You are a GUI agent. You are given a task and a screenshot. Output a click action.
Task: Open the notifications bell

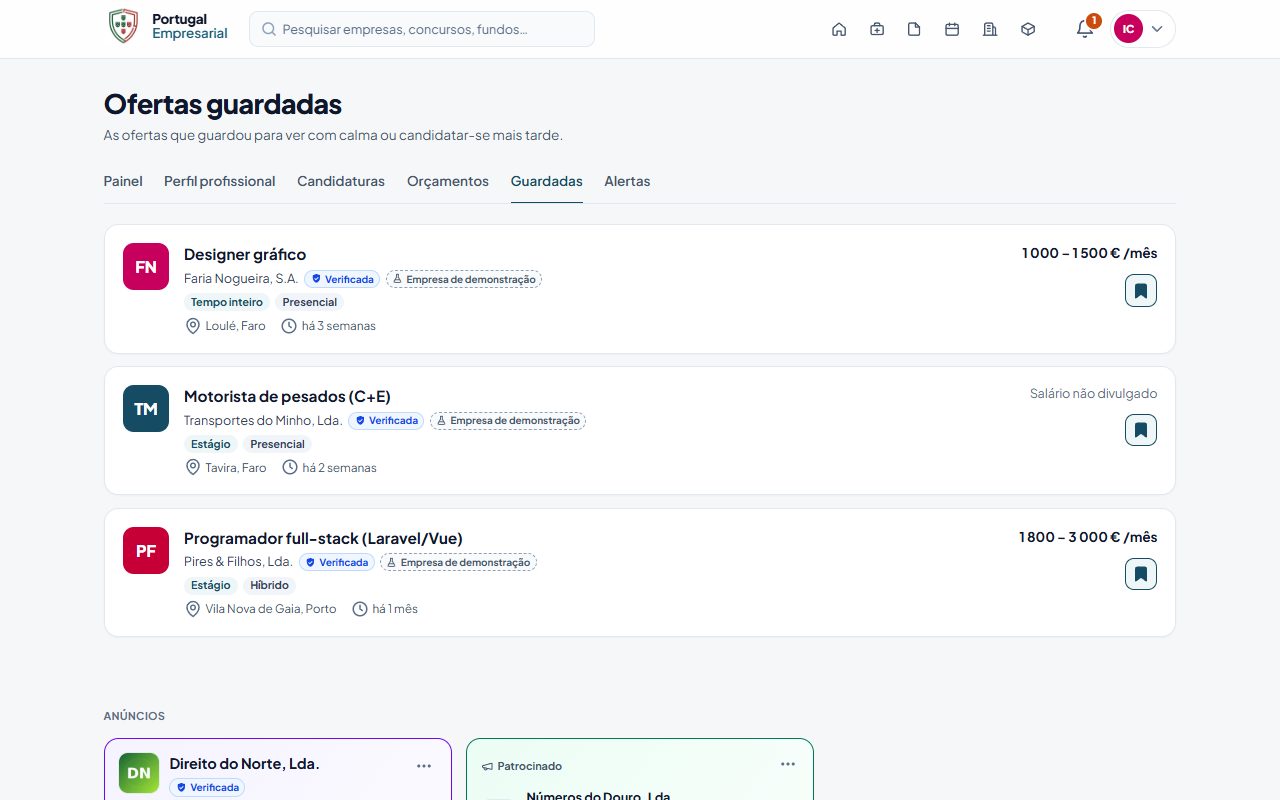pos(1085,29)
